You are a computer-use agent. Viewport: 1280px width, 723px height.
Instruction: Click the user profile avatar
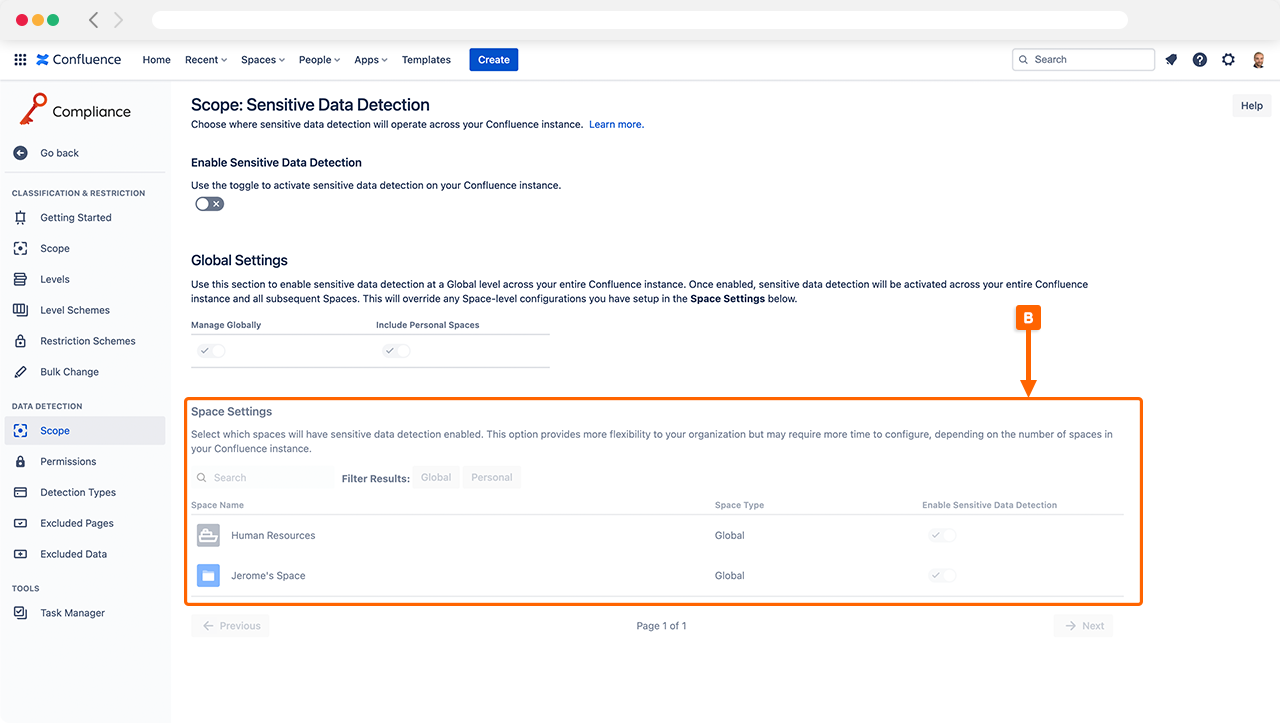tap(1258, 60)
